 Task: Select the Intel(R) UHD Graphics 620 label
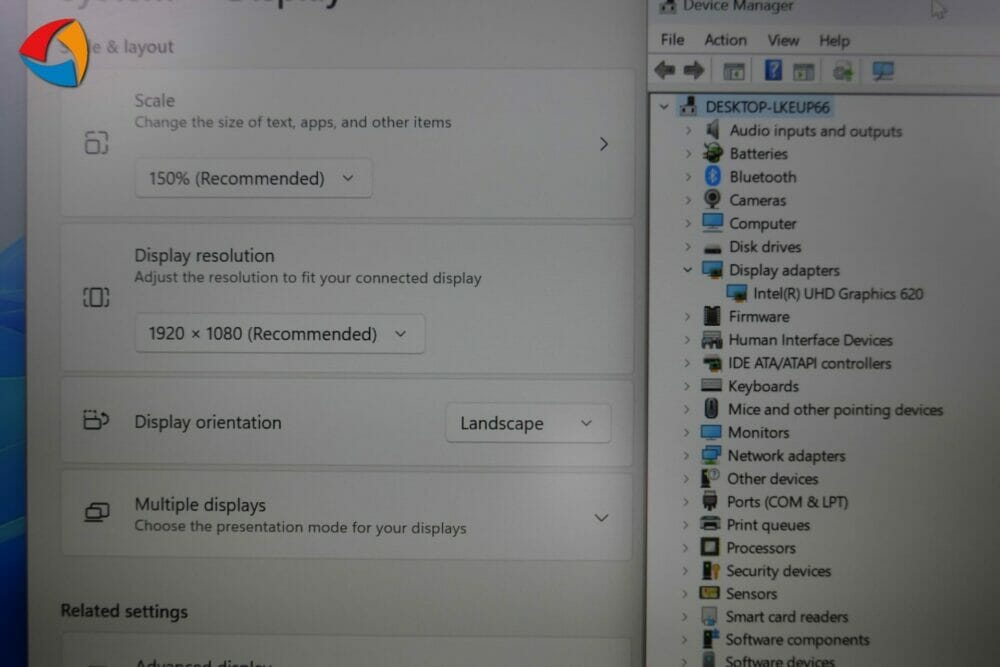point(838,293)
